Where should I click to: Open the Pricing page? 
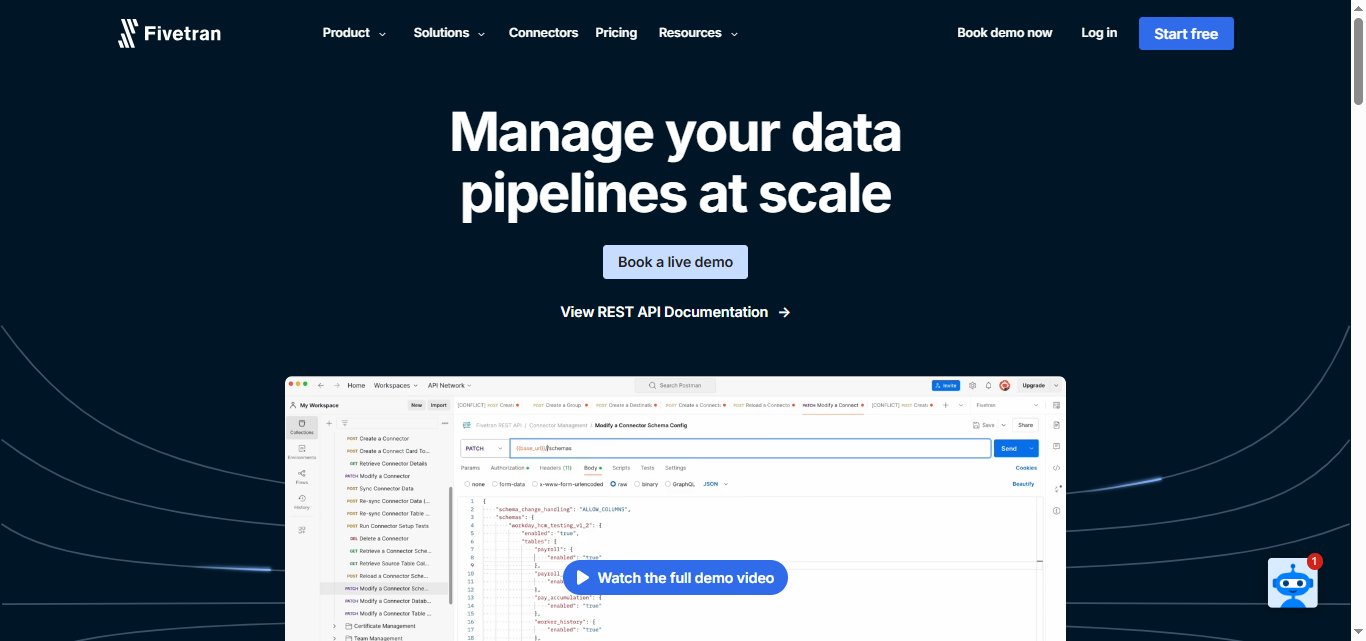pyautogui.click(x=616, y=33)
